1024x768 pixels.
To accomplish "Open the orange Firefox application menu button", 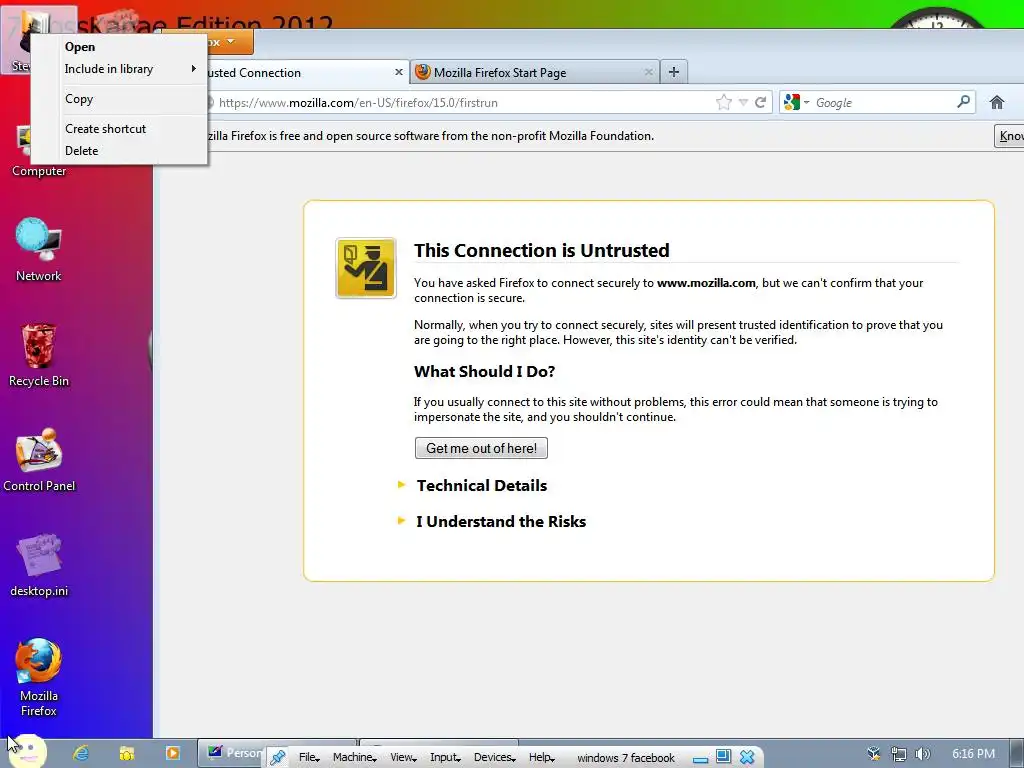I will pyautogui.click(x=229, y=42).
